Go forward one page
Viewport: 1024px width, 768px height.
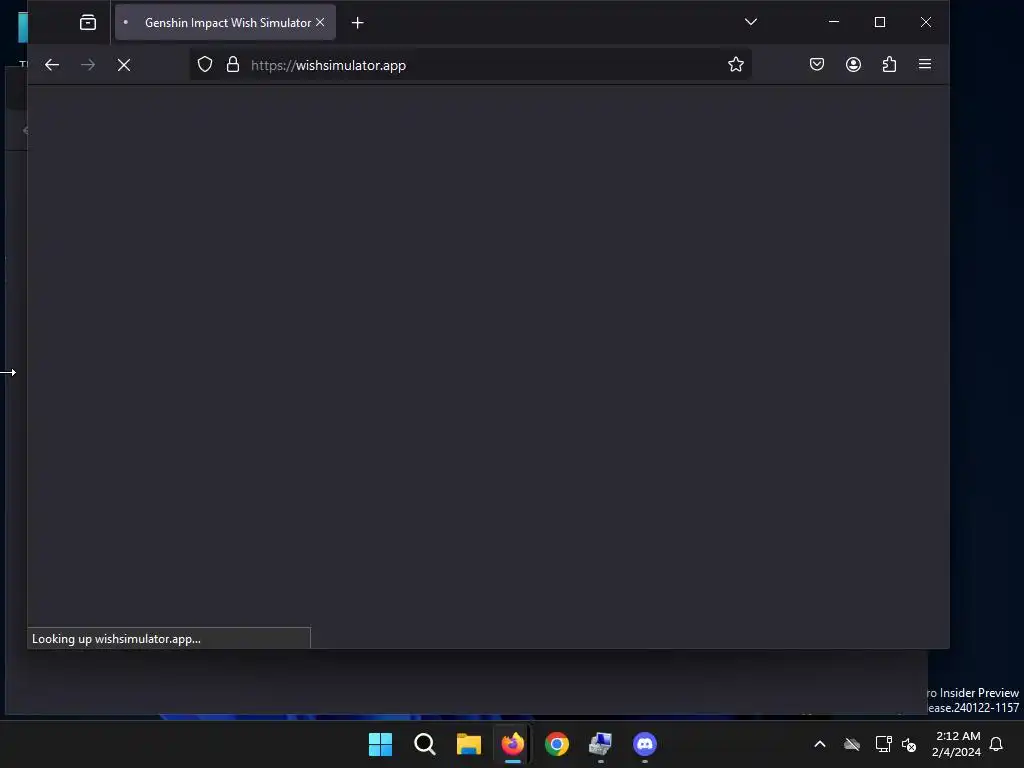[88, 65]
